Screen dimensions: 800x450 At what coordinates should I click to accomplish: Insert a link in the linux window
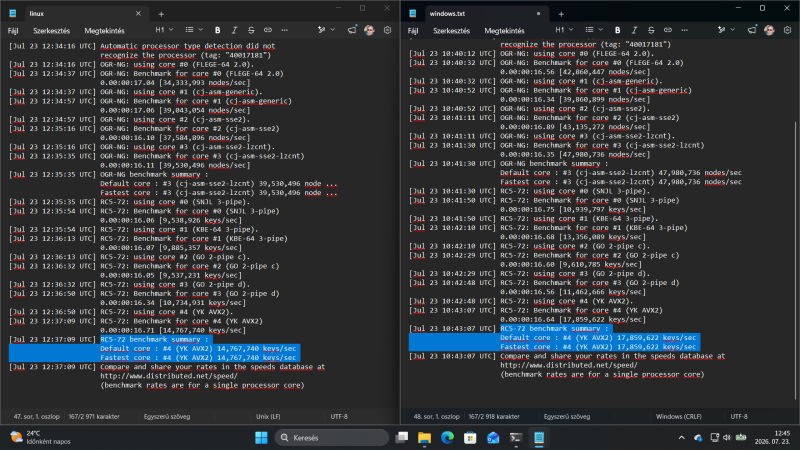click(x=268, y=30)
